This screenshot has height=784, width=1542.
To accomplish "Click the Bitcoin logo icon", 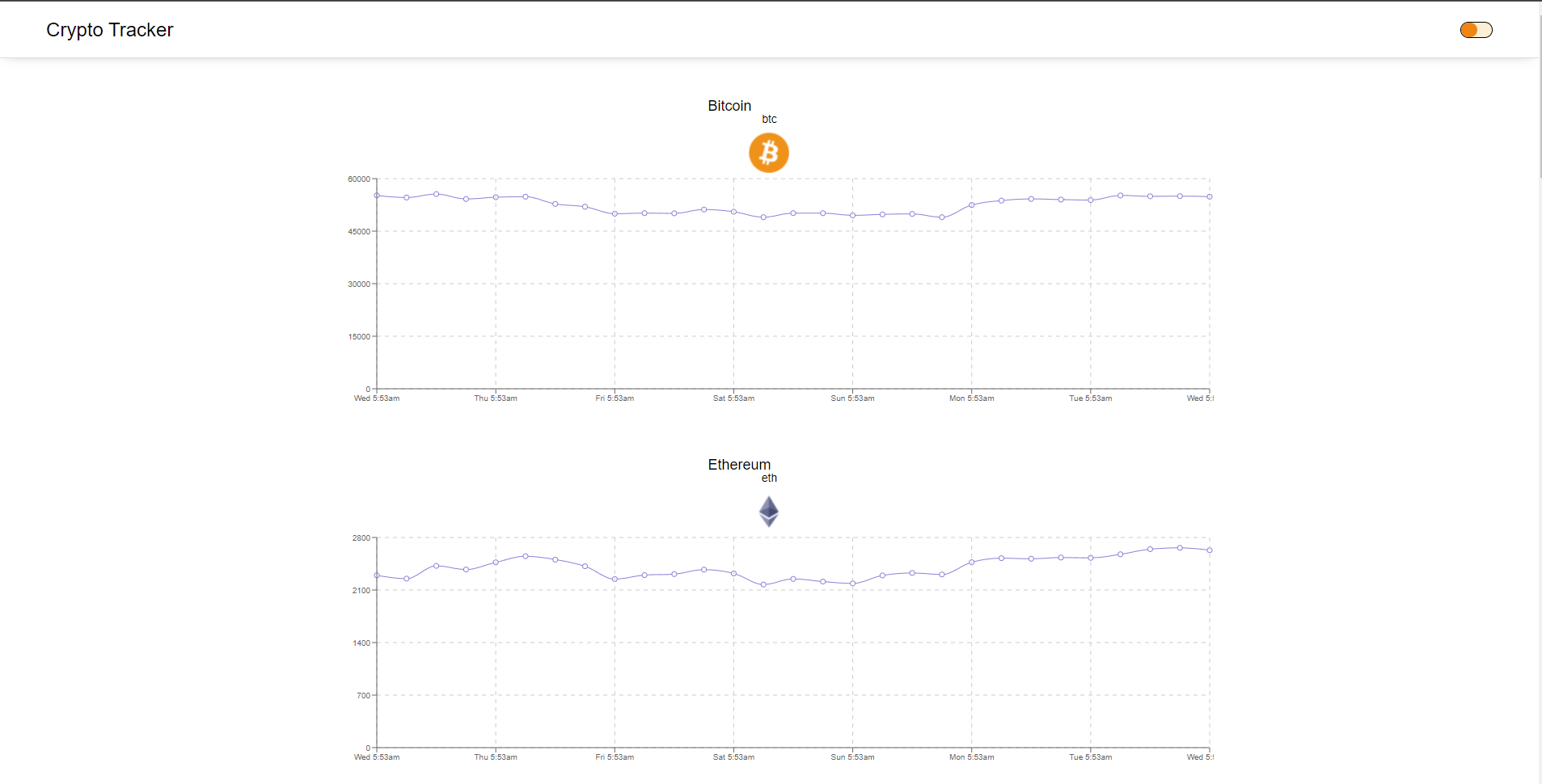I will [x=769, y=153].
